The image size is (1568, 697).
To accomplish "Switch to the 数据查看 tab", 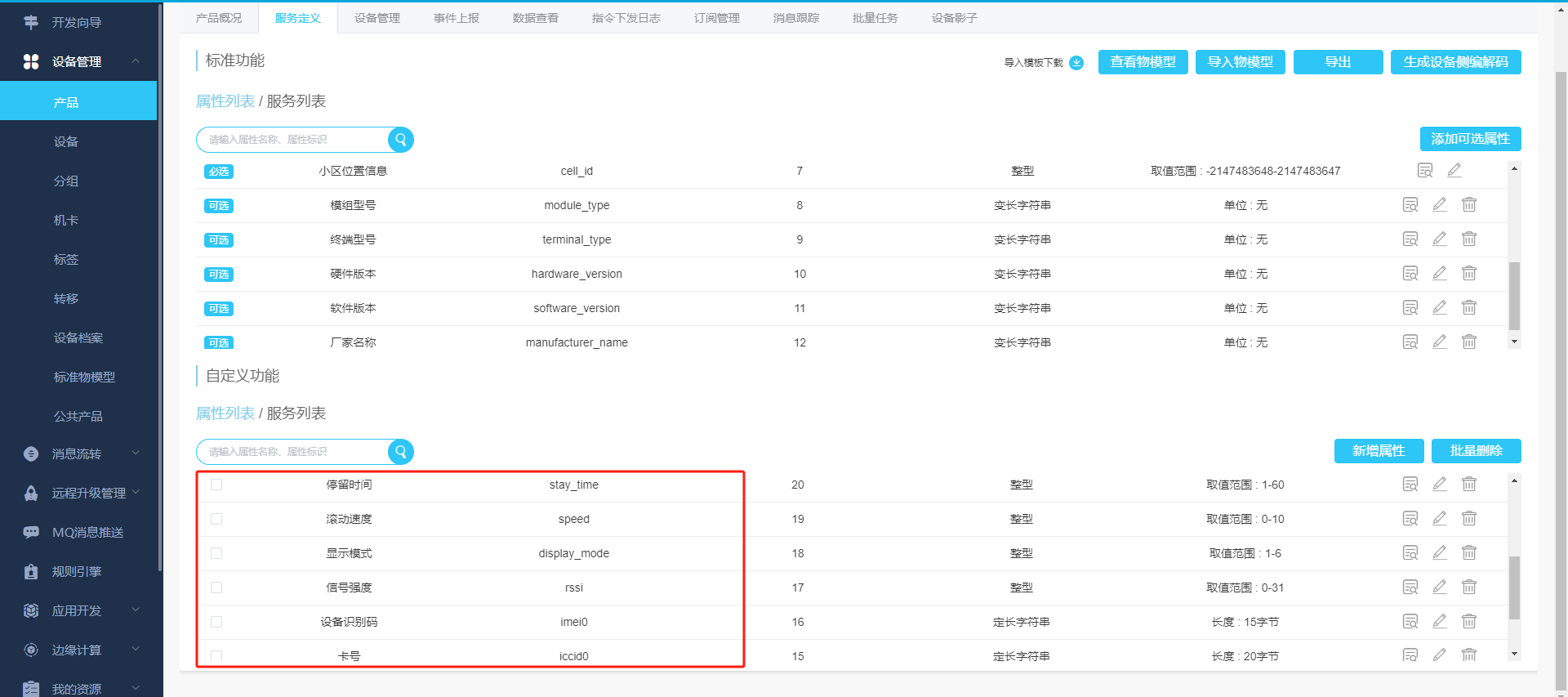I will [x=536, y=18].
